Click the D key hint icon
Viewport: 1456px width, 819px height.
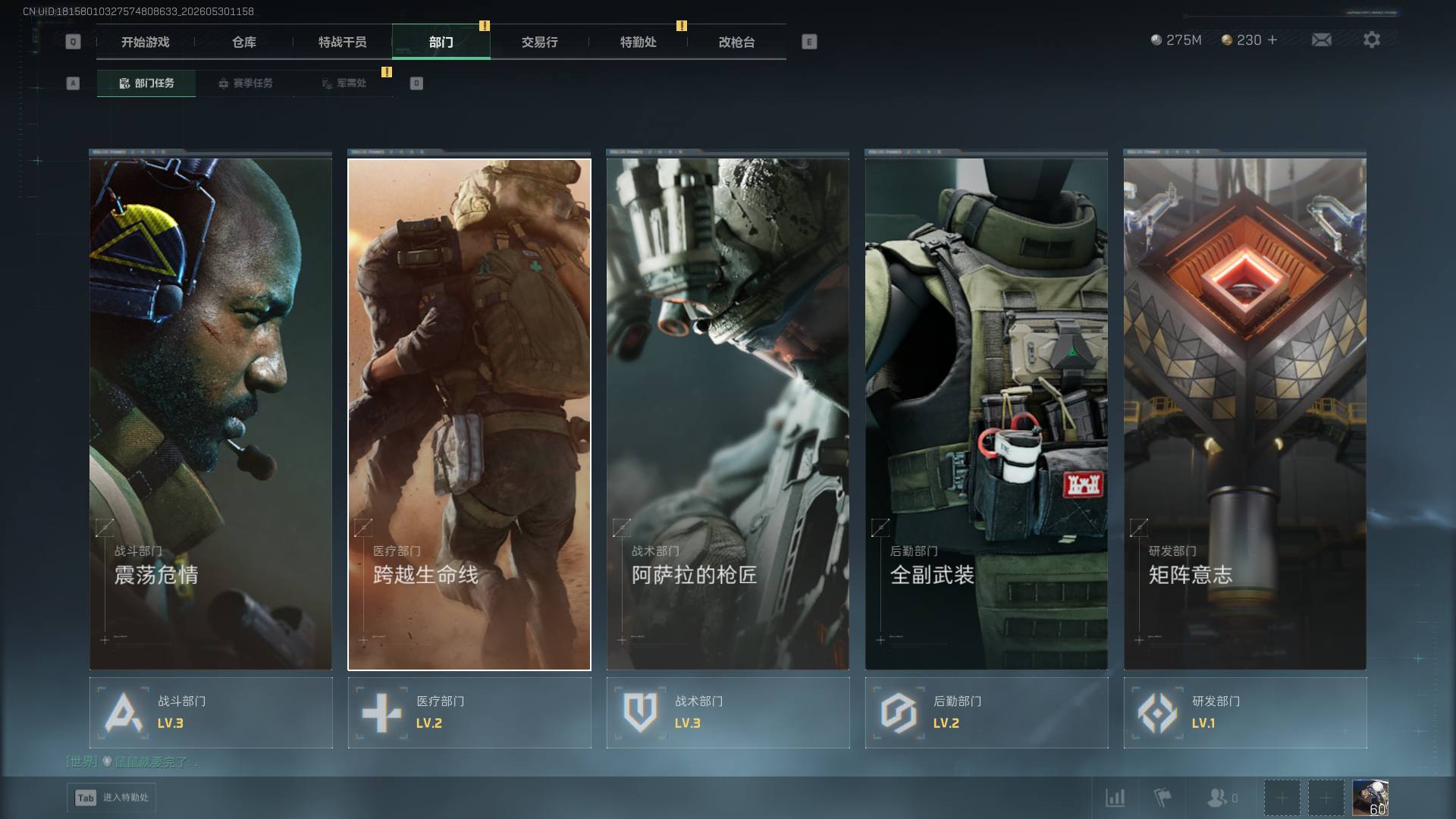[x=416, y=83]
